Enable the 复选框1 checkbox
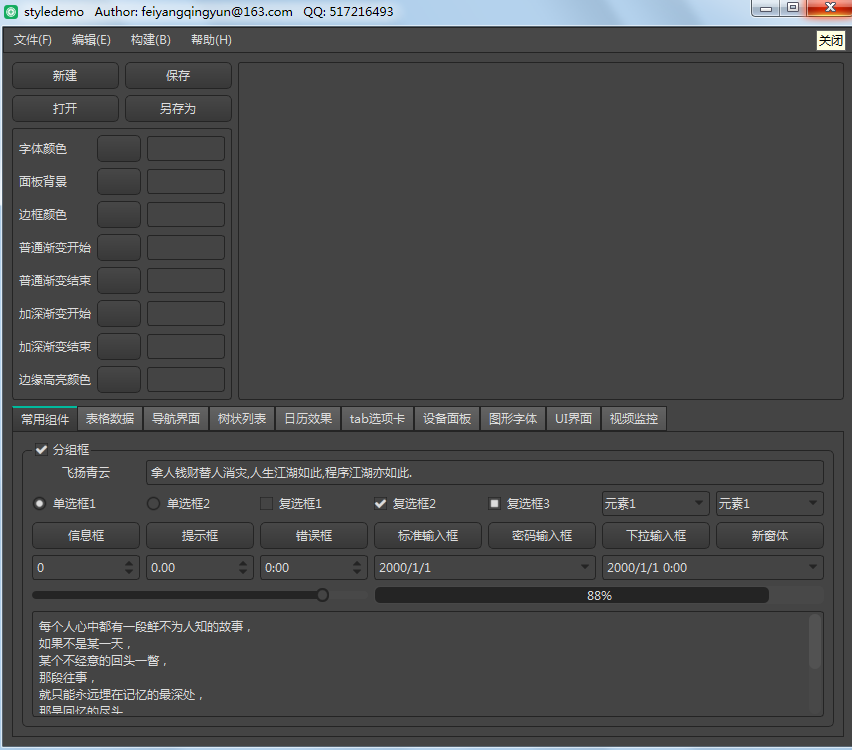The height and width of the screenshot is (750, 852). [x=266, y=503]
